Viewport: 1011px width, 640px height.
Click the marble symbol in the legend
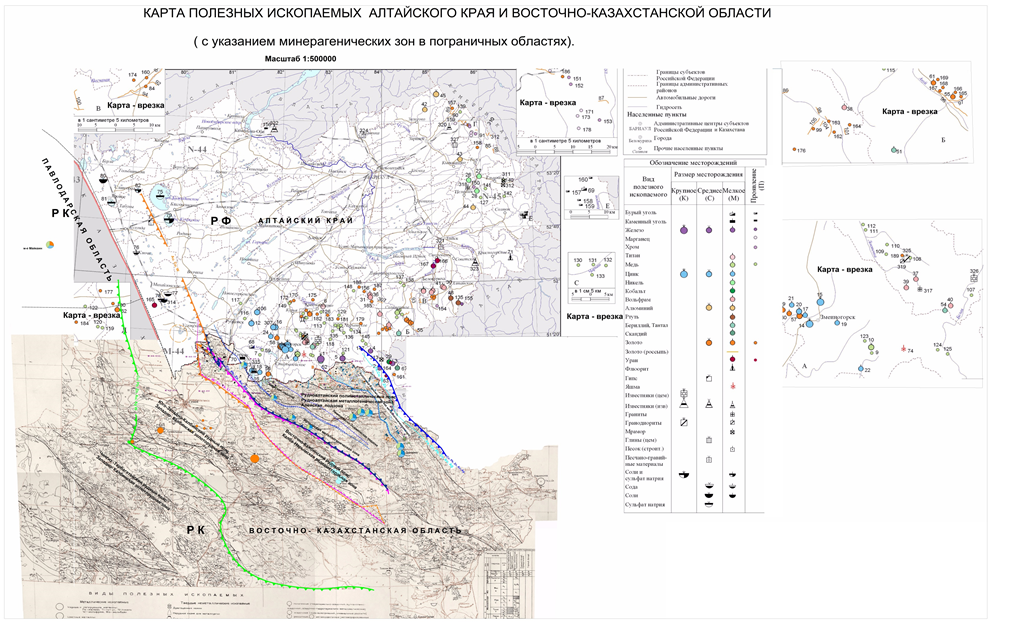click(x=733, y=432)
